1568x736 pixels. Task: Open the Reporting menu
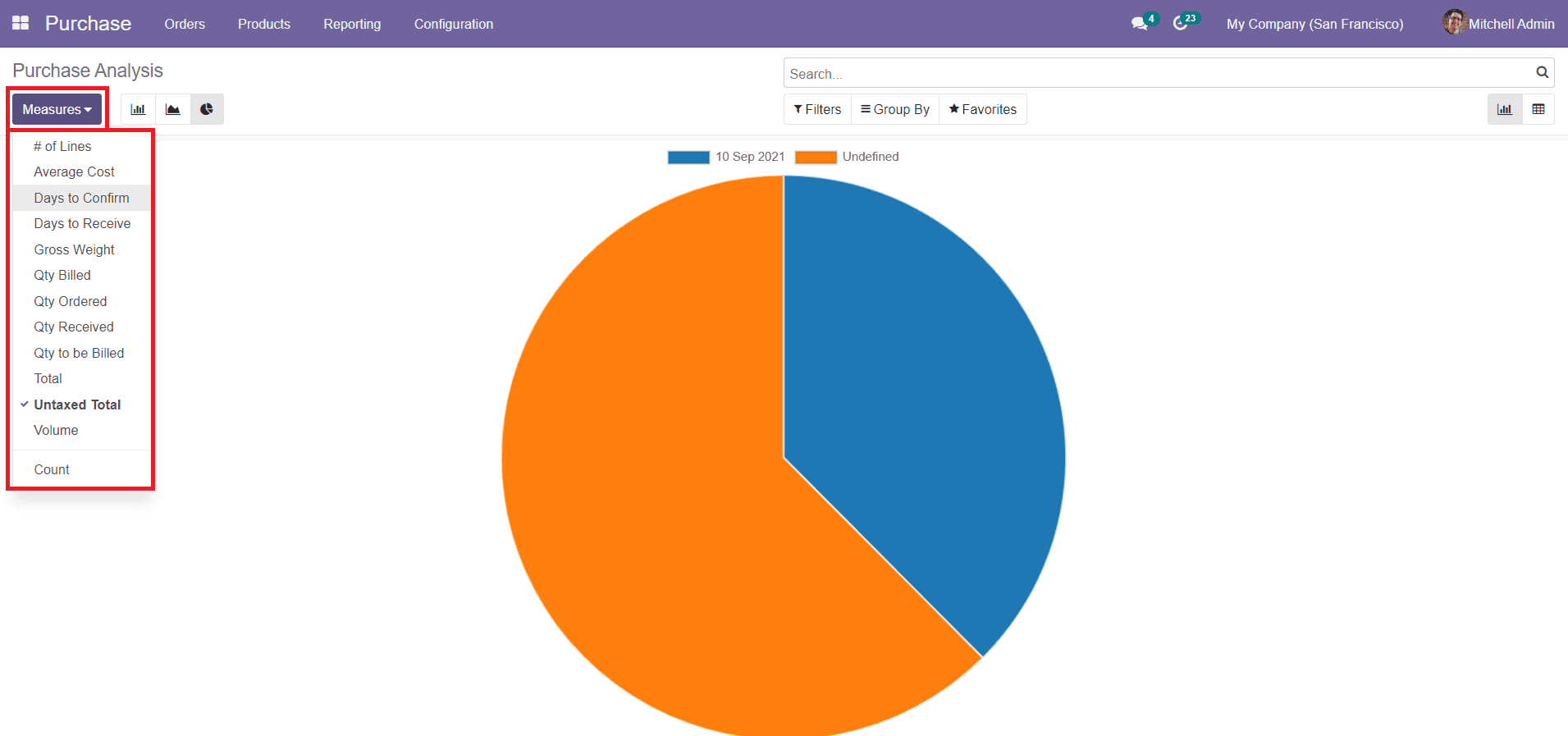352,24
